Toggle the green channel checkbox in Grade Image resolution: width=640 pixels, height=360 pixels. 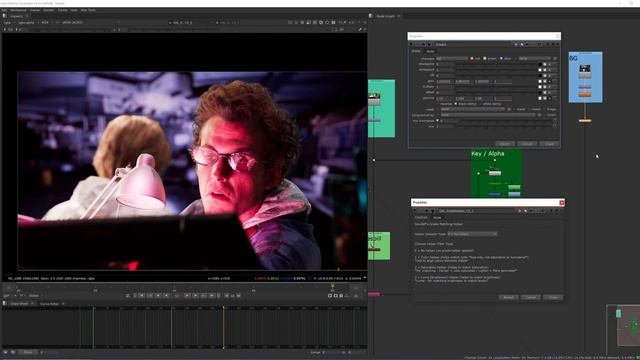[485, 58]
